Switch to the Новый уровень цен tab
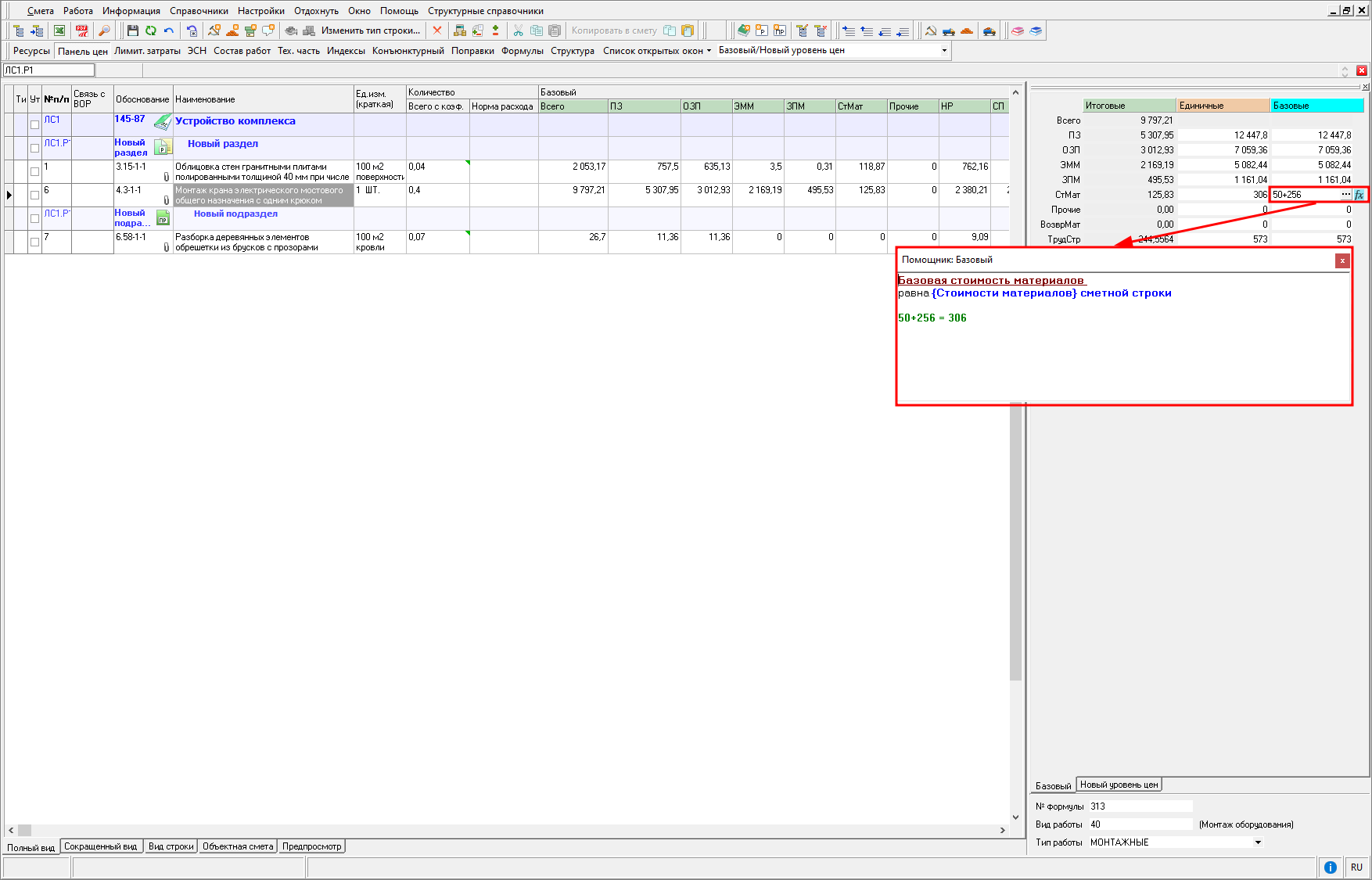1372x880 pixels. [1119, 785]
